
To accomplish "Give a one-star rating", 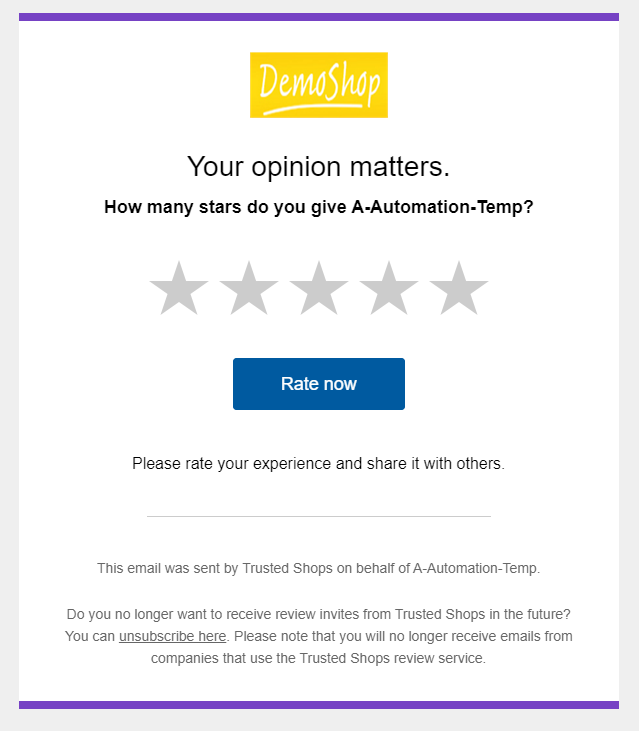I will coord(179,289).
